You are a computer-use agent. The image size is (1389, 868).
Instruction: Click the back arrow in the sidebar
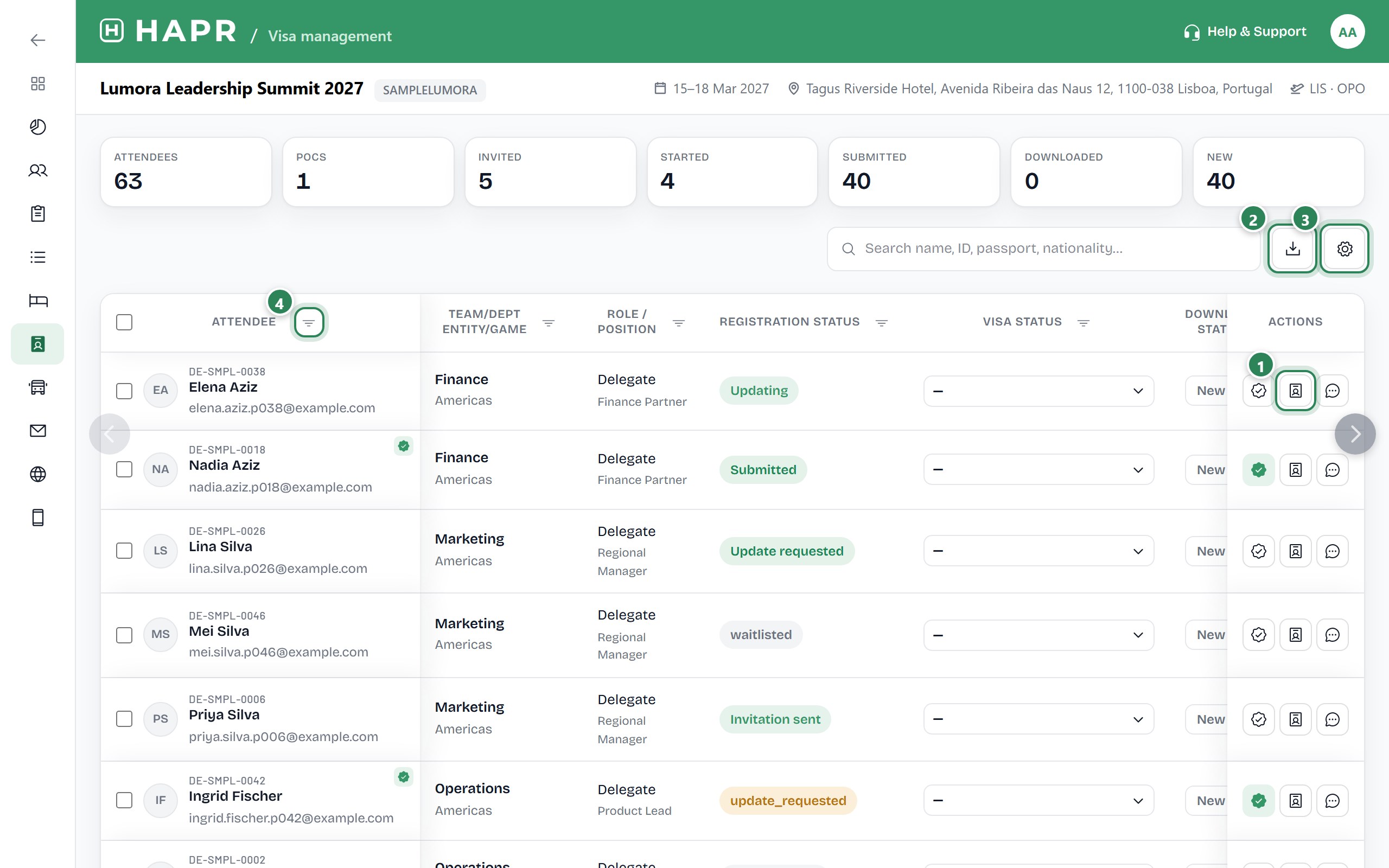pos(38,40)
